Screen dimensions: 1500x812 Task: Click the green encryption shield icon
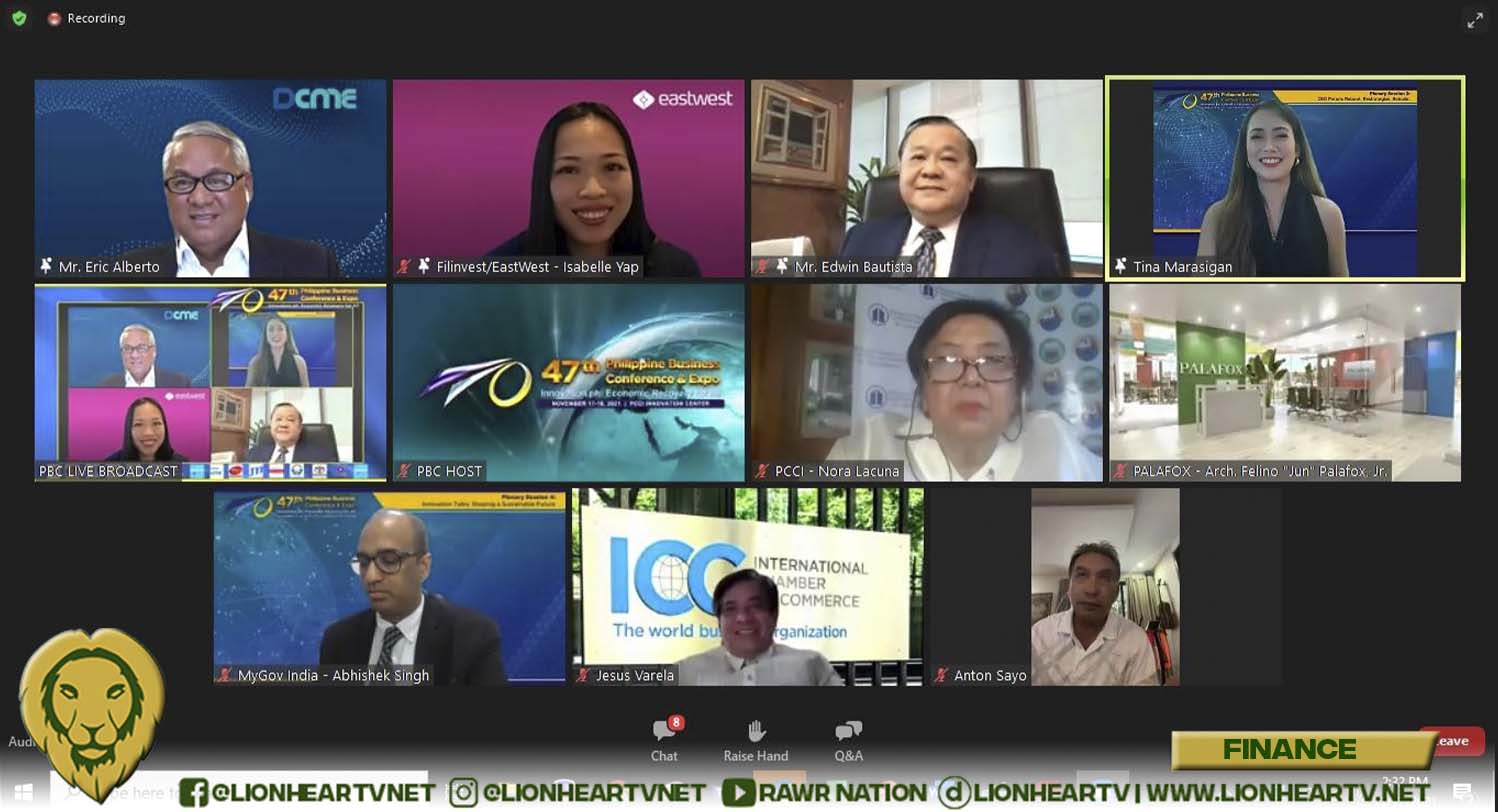pyautogui.click(x=19, y=18)
